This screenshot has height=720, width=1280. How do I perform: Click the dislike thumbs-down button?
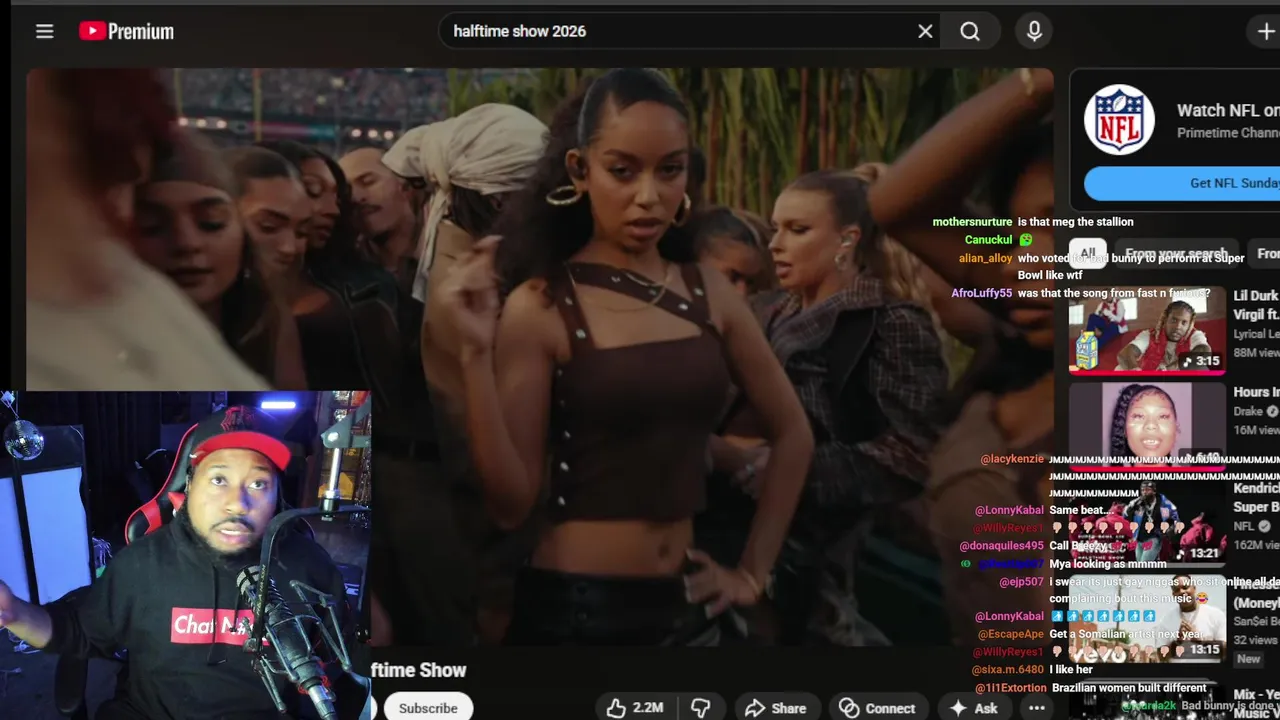pyautogui.click(x=701, y=708)
